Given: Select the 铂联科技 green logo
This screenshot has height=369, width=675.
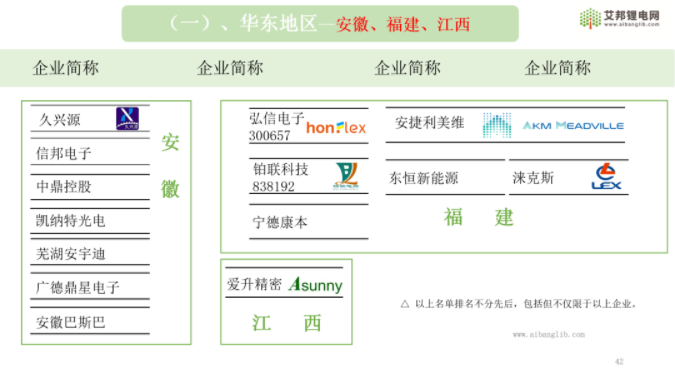Looking at the screenshot, I should point(346,175).
